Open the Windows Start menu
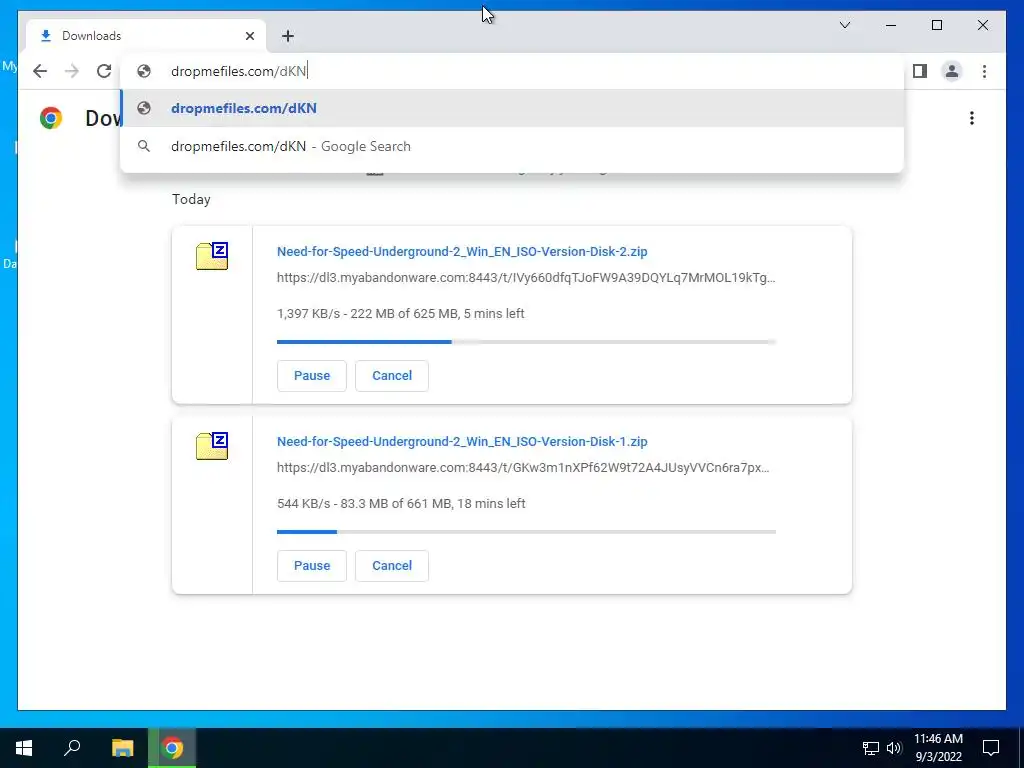This screenshot has width=1024, height=768. coord(24,748)
